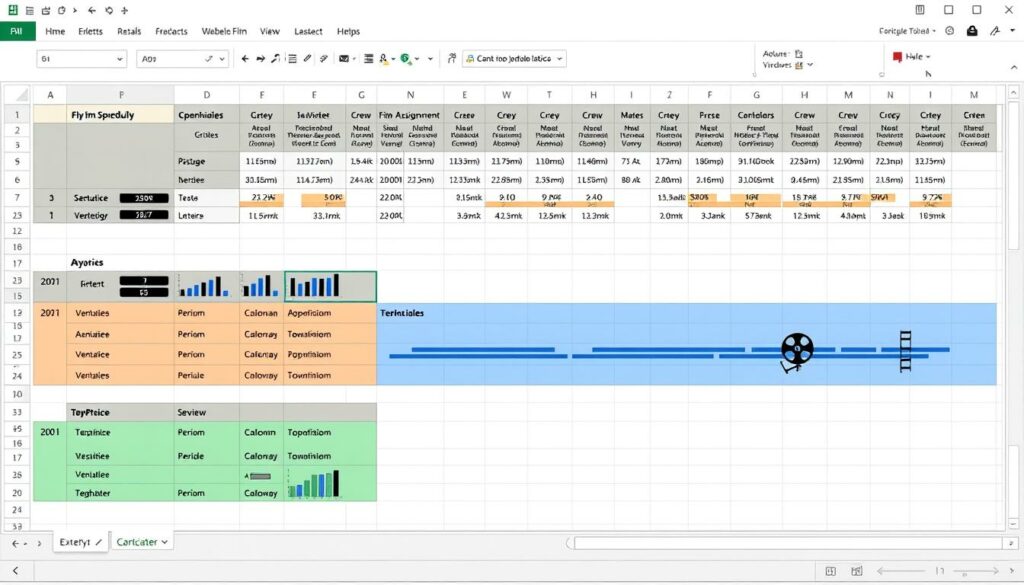Click the plus icon in the title bar
This screenshot has width=1024, height=585.
pos(125,10)
